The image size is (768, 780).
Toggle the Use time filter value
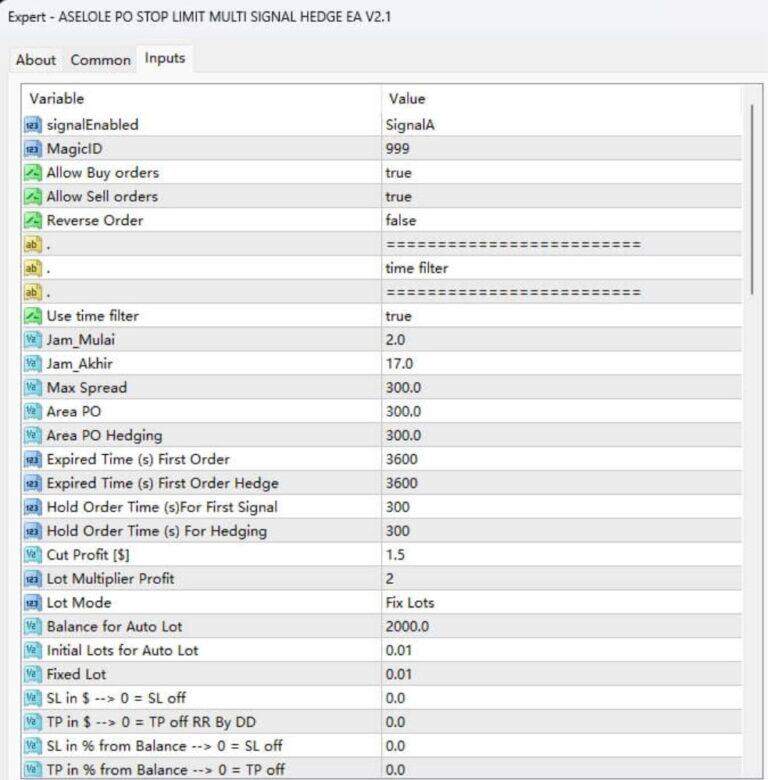point(398,316)
